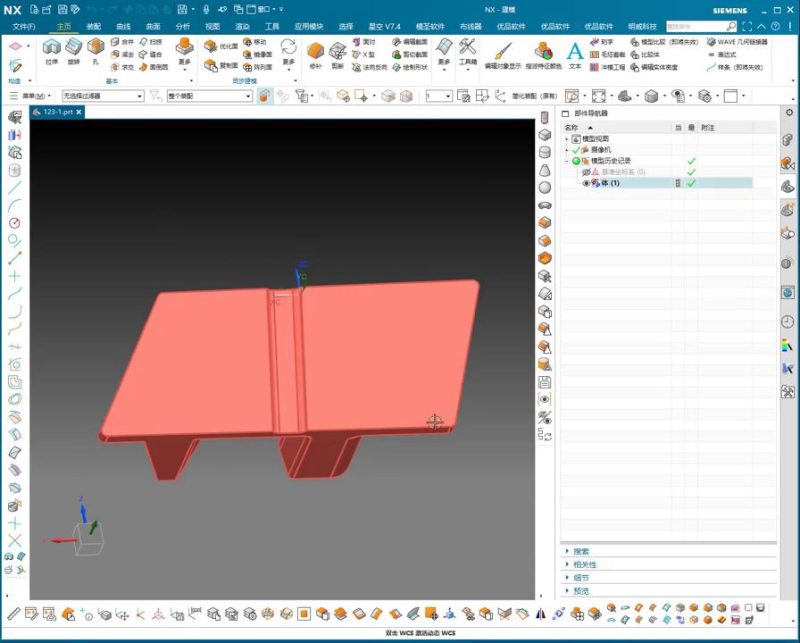Open the 文本 (Text) tool
The image size is (800, 643).
click(x=575, y=52)
